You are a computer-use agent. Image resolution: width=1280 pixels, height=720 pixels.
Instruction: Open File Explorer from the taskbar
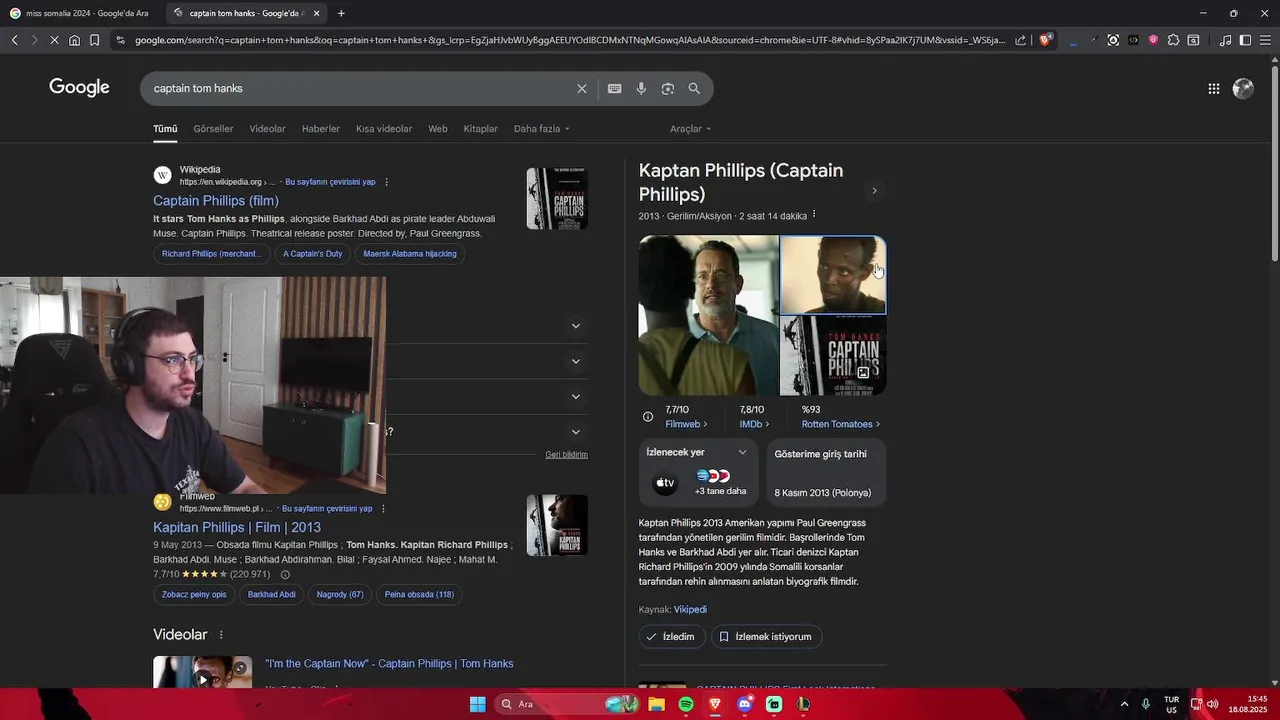click(x=657, y=704)
